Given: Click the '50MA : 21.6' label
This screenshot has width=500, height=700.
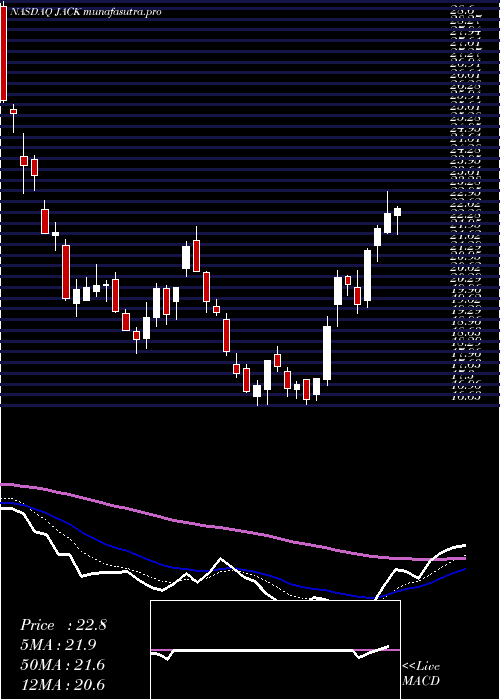Looking at the screenshot, I should click(x=62, y=665).
